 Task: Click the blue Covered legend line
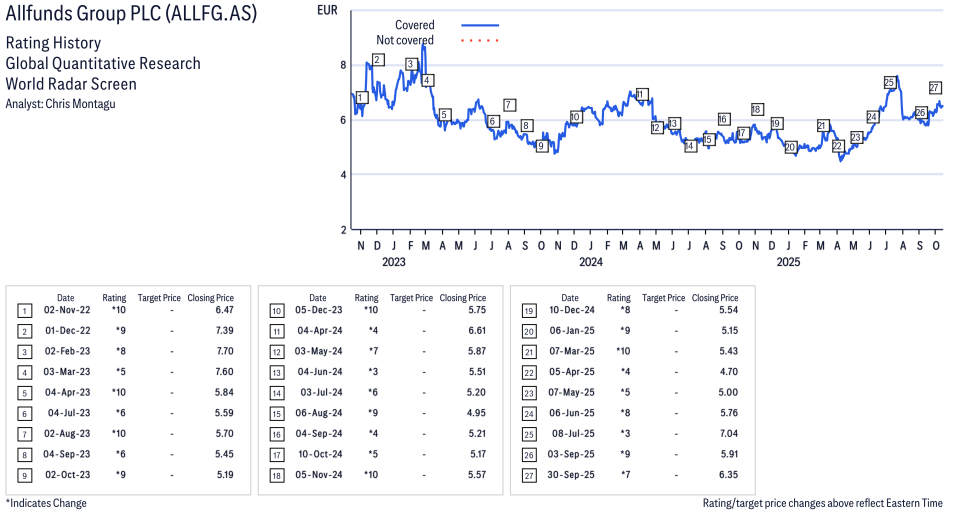[480, 25]
